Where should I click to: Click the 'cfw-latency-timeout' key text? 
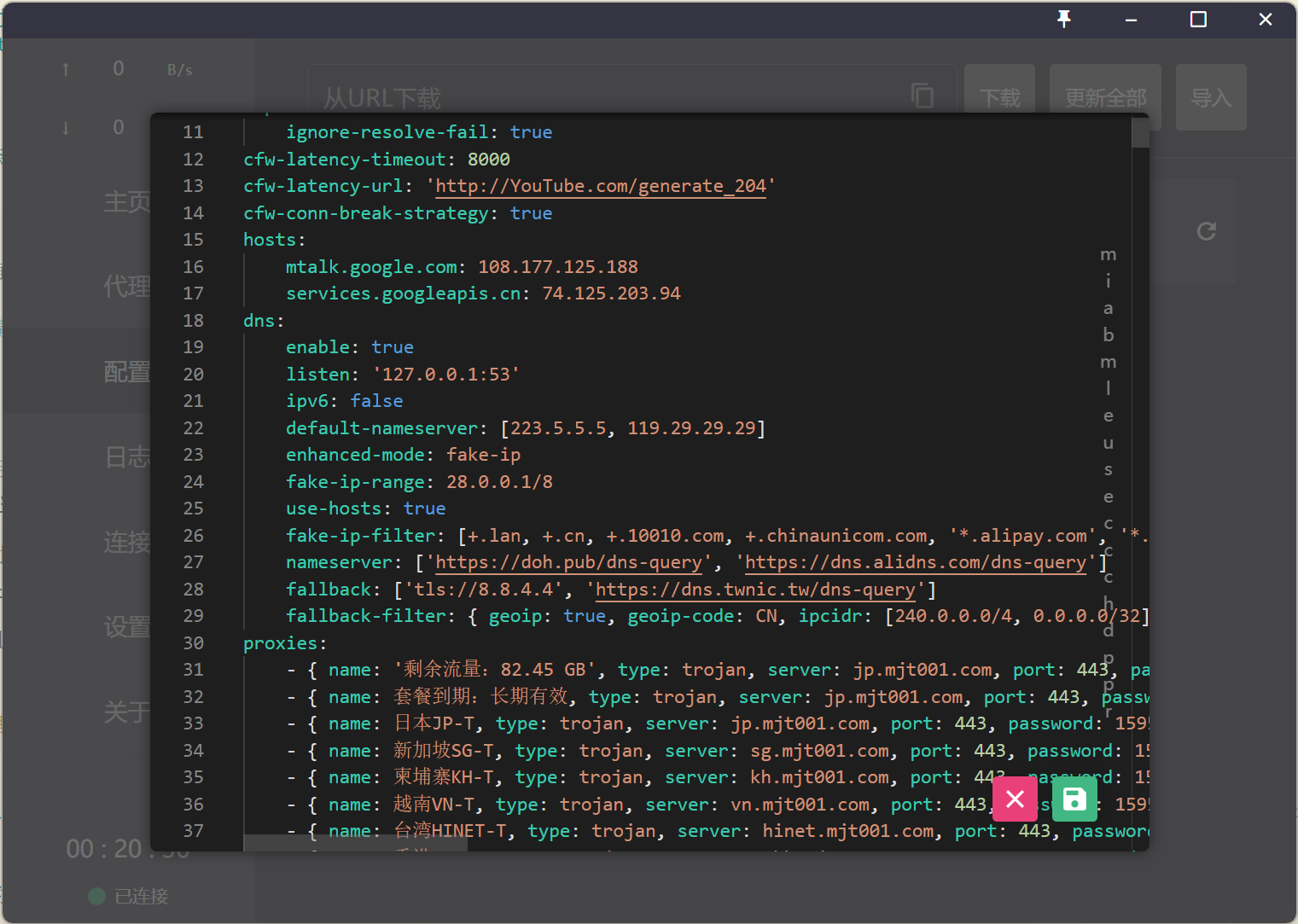pyautogui.click(x=345, y=160)
